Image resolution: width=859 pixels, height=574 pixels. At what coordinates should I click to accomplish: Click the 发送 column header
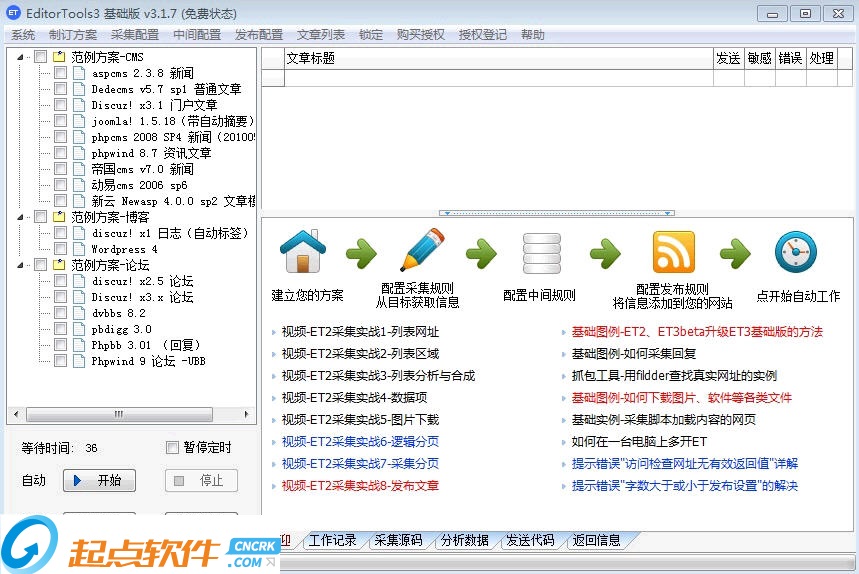[x=729, y=58]
